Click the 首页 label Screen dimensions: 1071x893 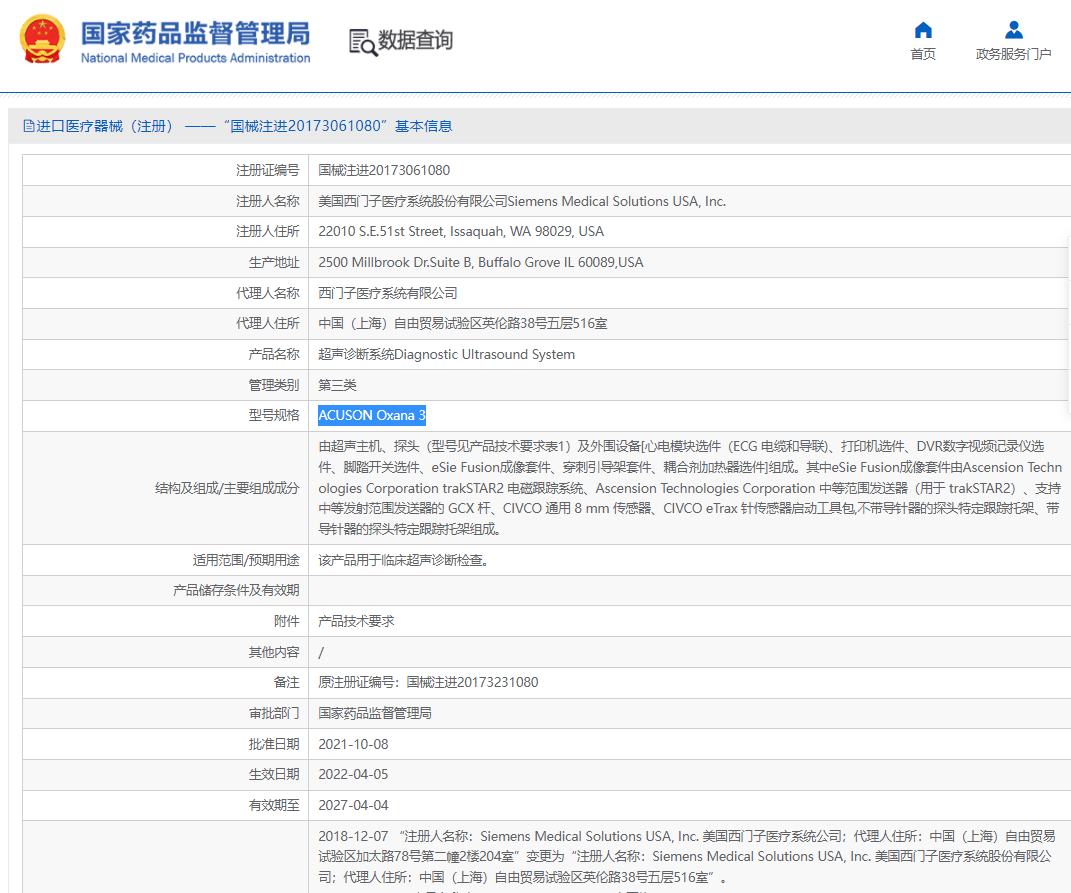(923, 54)
